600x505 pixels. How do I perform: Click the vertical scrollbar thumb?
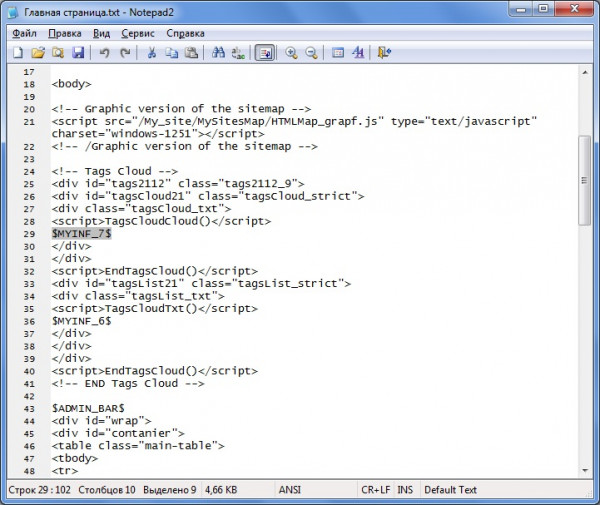(x=584, y=180)
